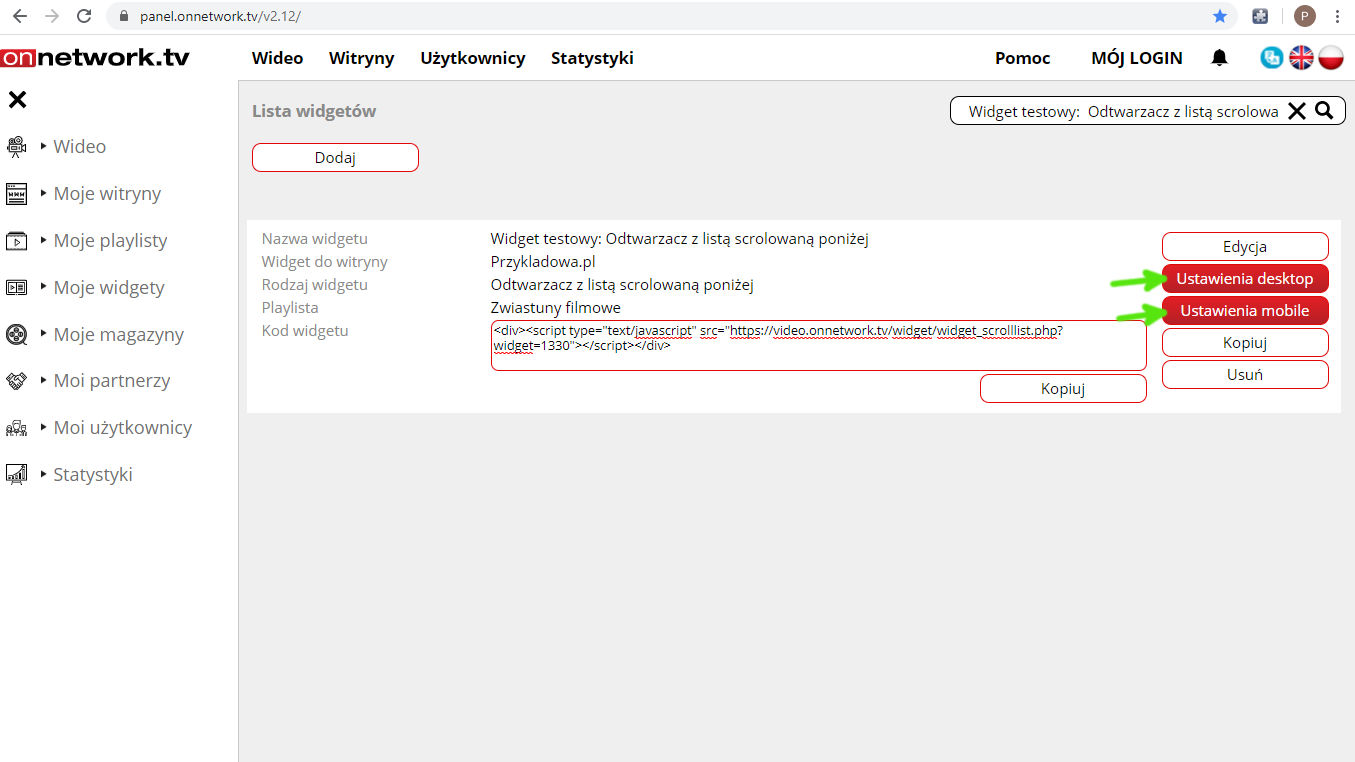Click Kopiuj under the widget code box
The width and height of the screenshot is (1355, 762).
pyautogui.click(x=1063, y=389)
